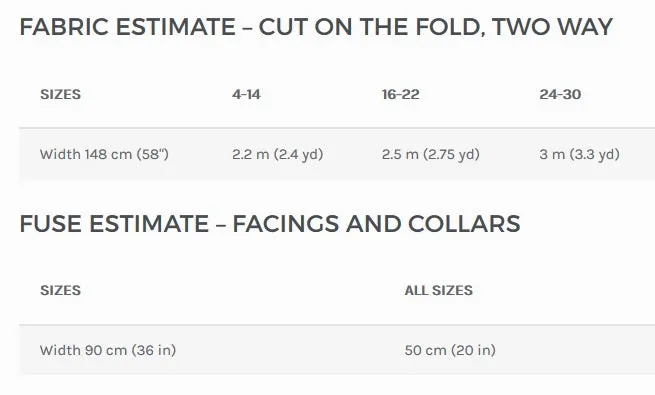Select the SIZES header in fabric table
The height and width of the screenshot is (395, 655).
click(x=61, y=94)
